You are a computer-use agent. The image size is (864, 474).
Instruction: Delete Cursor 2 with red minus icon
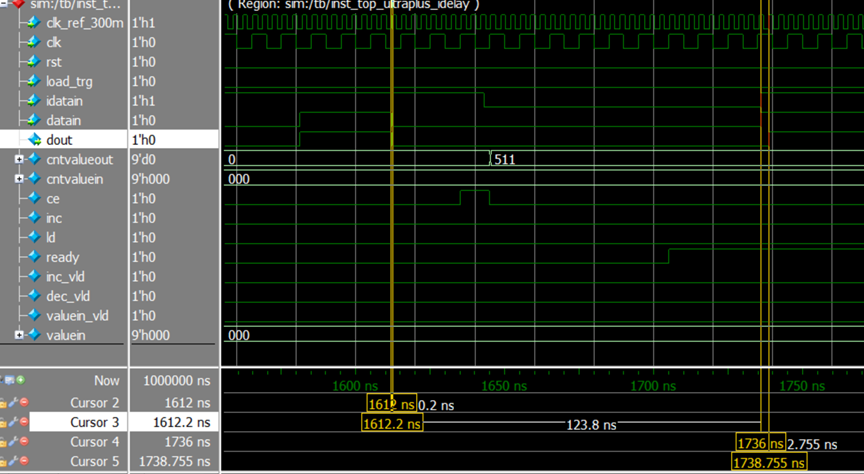[x=24, y=403]
